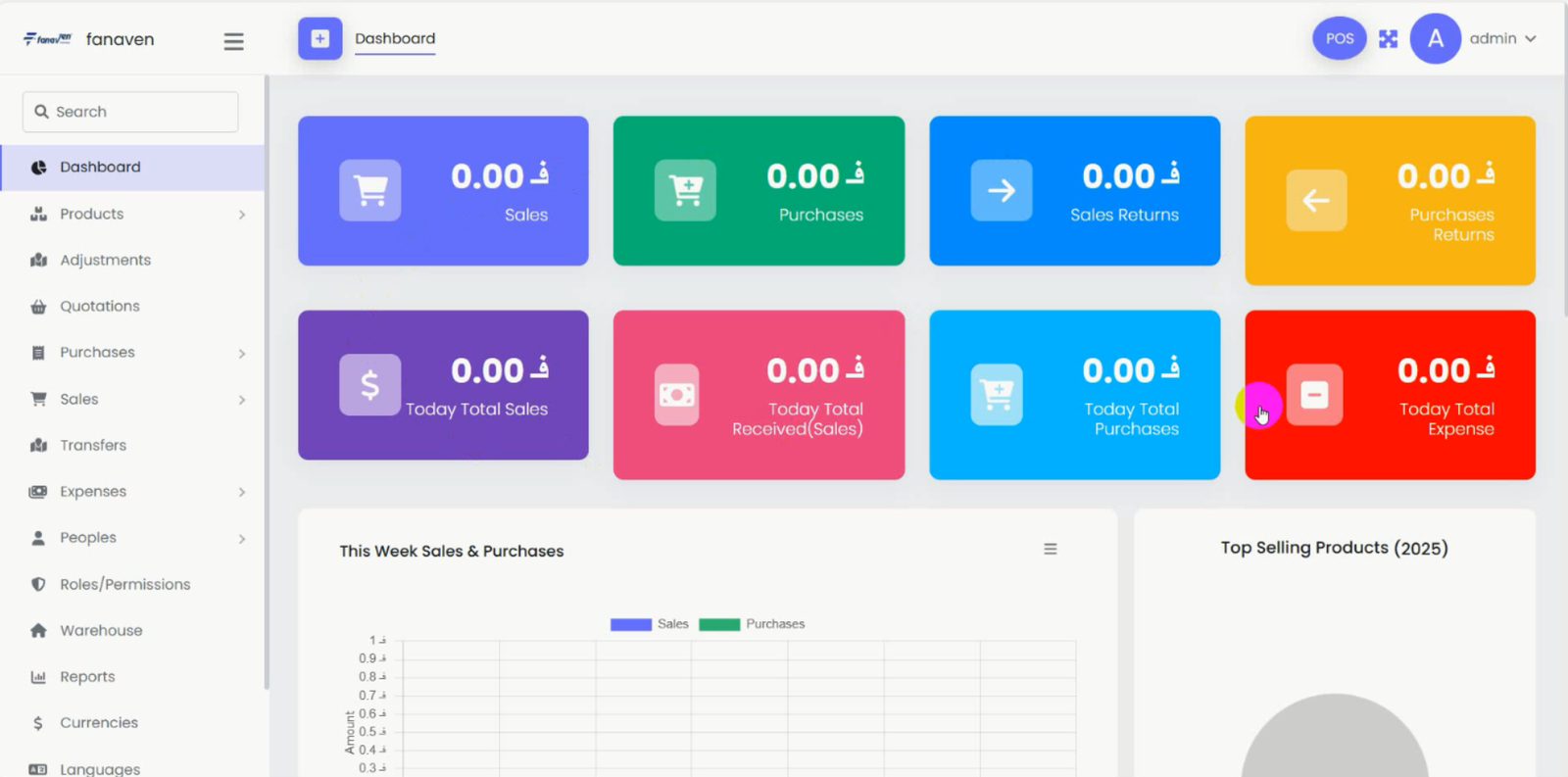
Task: Open the POS button in header
Action: [x=1339, y=39]
